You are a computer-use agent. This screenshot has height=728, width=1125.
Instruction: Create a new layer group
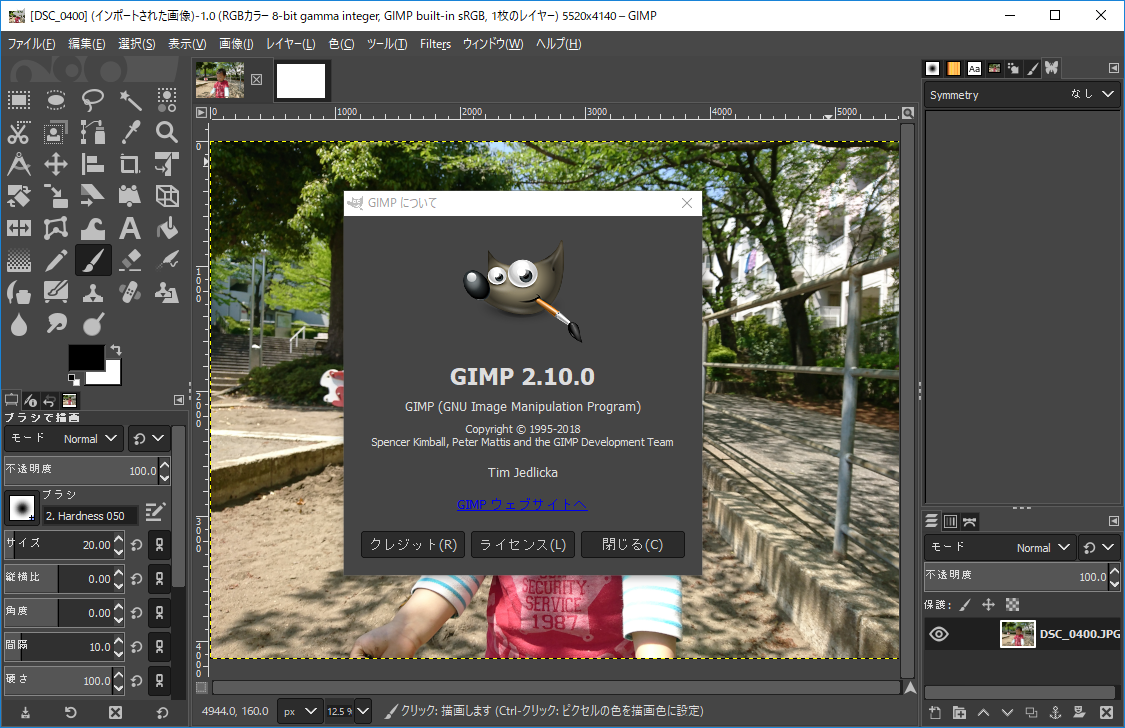click(x=959, y=712)
